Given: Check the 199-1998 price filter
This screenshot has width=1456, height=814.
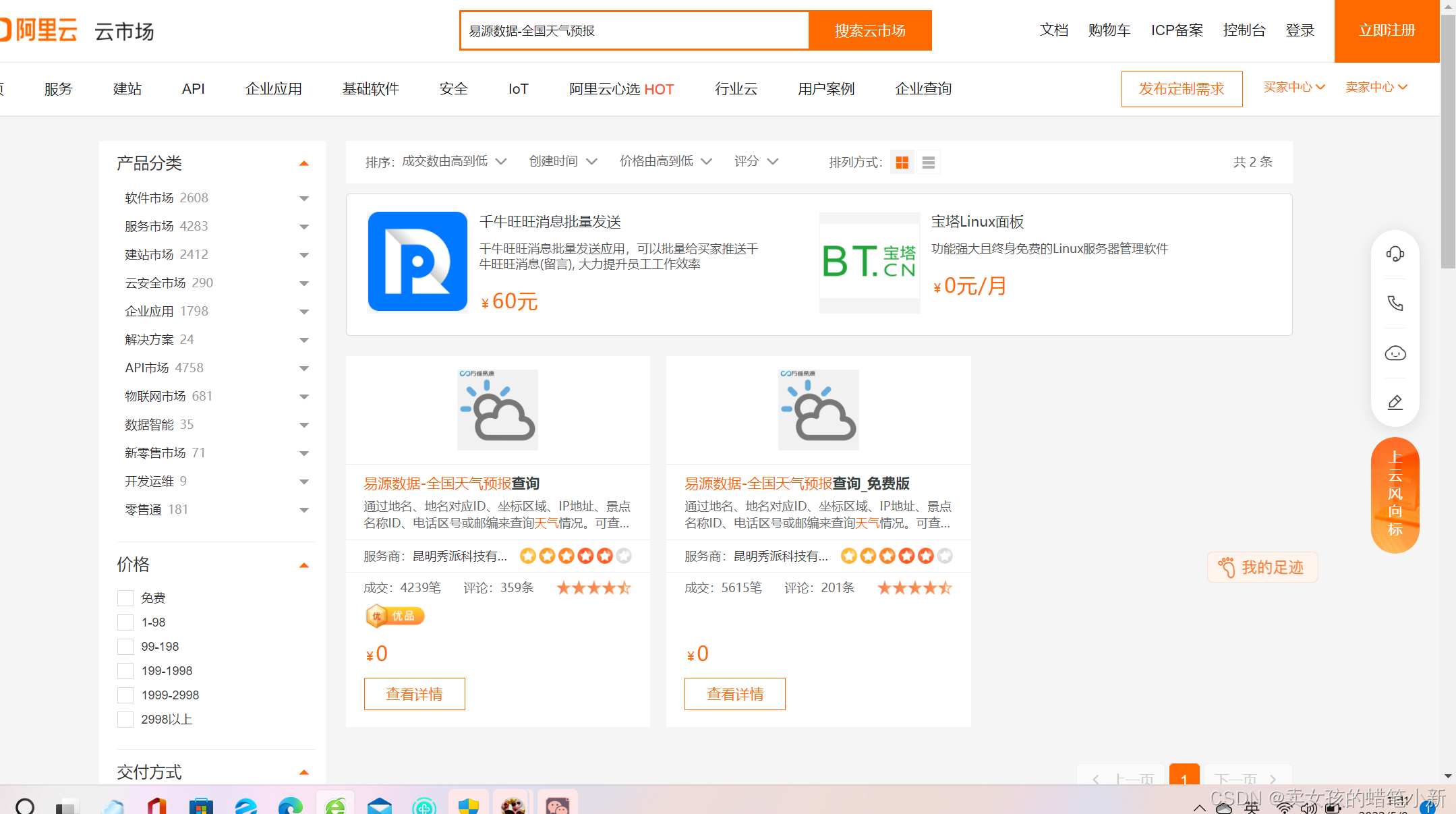Looking at the screenshot, I should coord(125,671).
